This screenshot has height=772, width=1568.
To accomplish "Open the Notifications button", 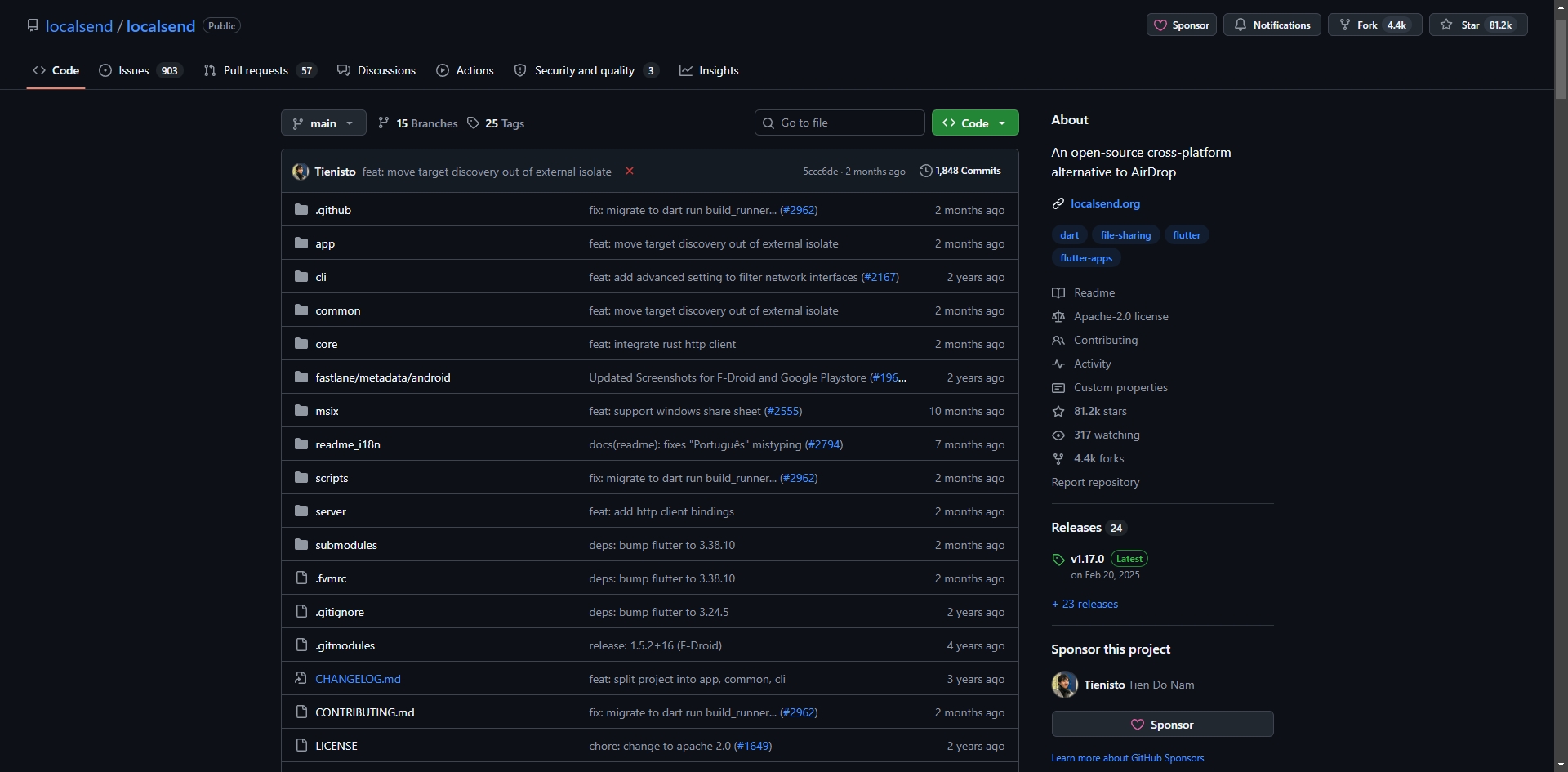I will click(x=1272, y=25).
